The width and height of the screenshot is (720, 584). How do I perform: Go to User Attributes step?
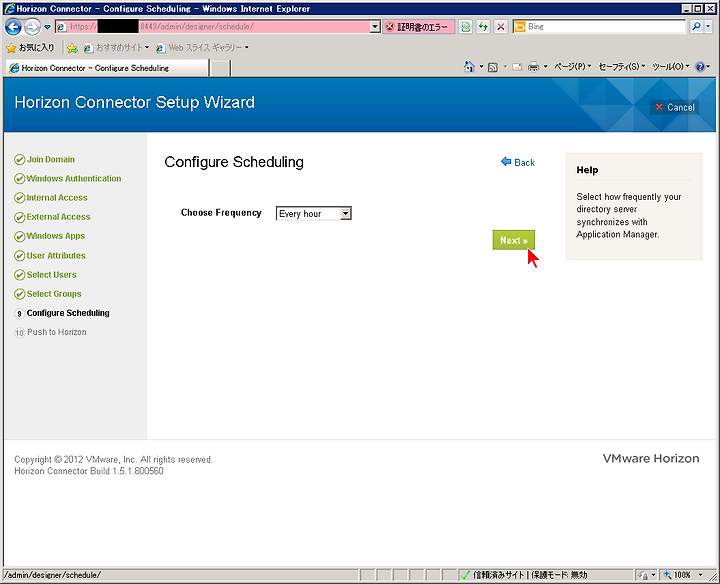56,256
